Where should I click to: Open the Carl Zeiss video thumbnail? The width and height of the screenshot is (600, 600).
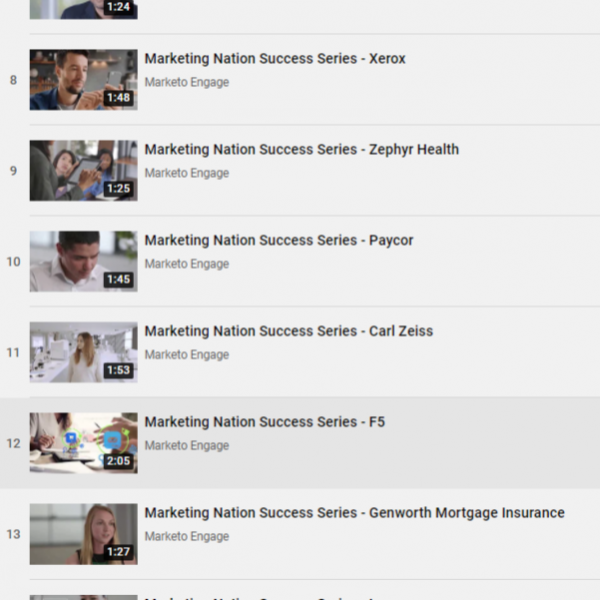point(83,352)
